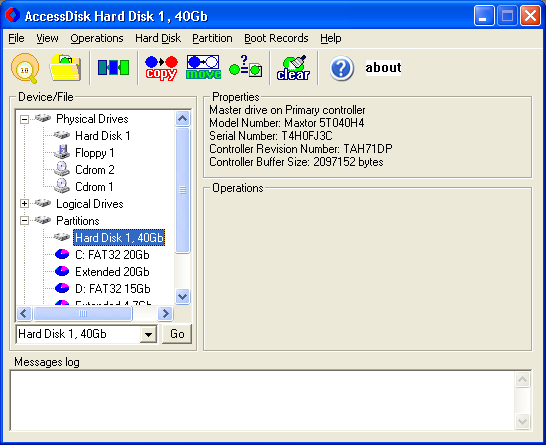Open help via blue question mark icon
546x445 pixels.
coord(341,68)
